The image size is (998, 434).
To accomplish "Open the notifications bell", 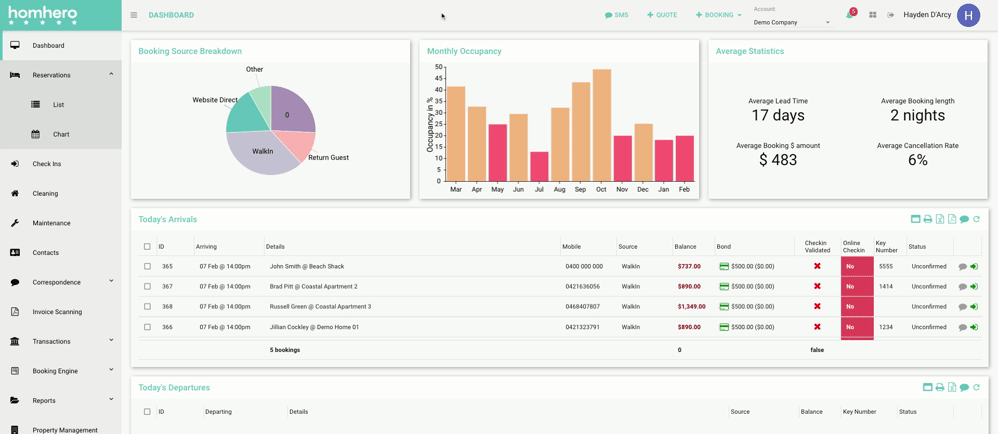I will pos(850,15).
